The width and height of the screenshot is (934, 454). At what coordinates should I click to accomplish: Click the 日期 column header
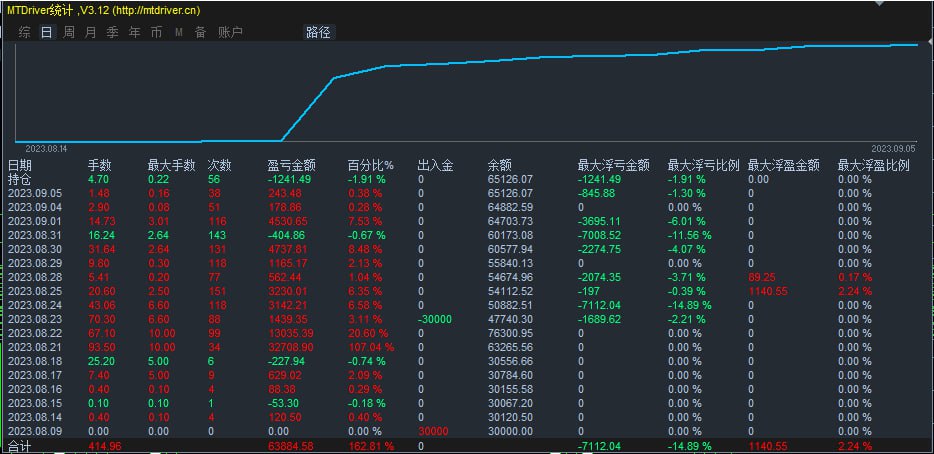[x=20, y=166]
